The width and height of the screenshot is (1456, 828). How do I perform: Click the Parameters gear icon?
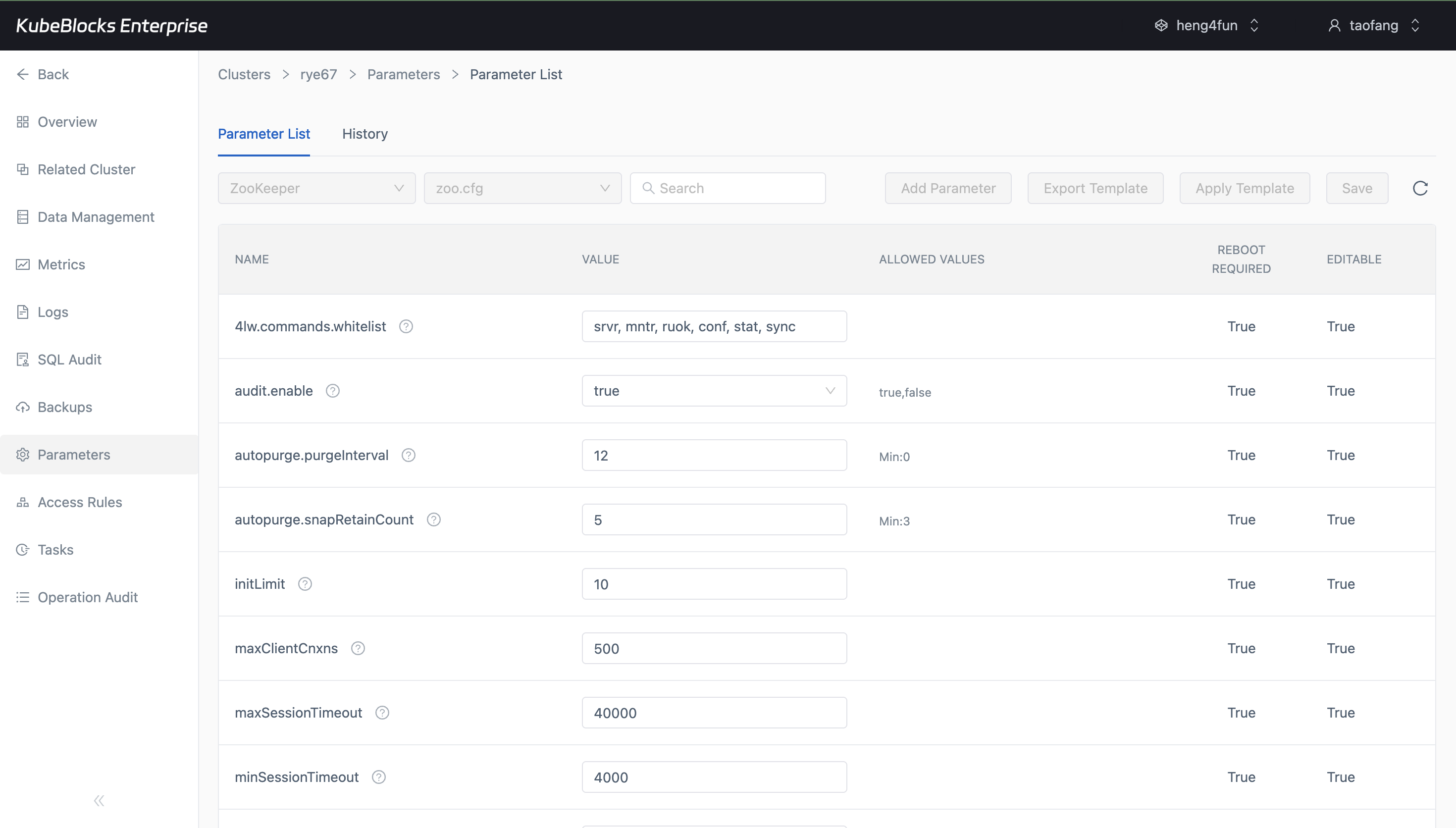click(23, 455)
